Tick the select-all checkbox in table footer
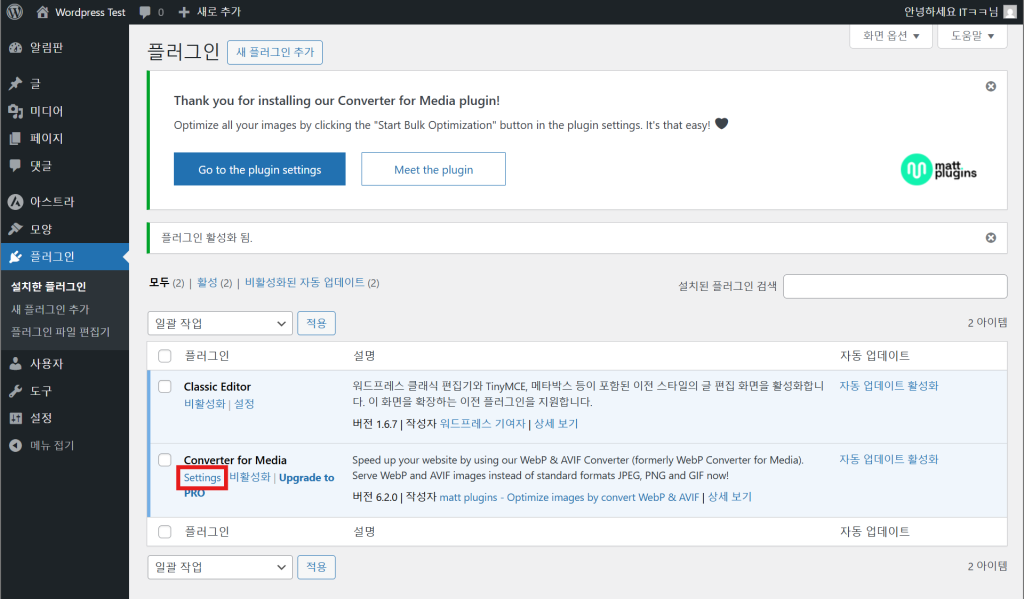The width and height of the screenshot is (1024, 599). coord(165,532)
